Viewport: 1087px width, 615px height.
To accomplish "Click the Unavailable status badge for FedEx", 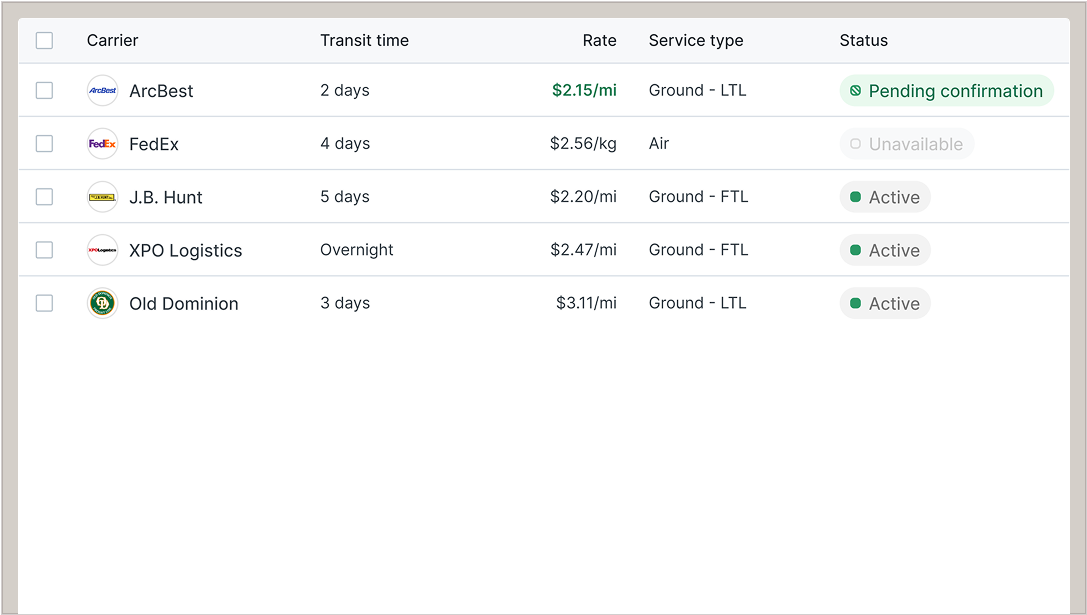I will [x=906, y=144].
